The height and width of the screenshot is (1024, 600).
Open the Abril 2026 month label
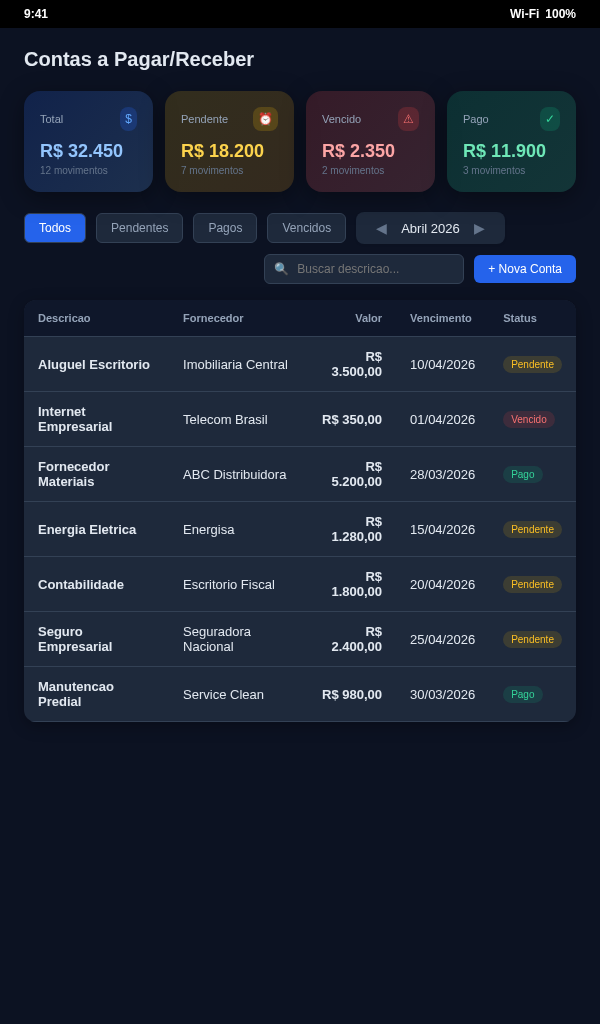coord(430,228)
